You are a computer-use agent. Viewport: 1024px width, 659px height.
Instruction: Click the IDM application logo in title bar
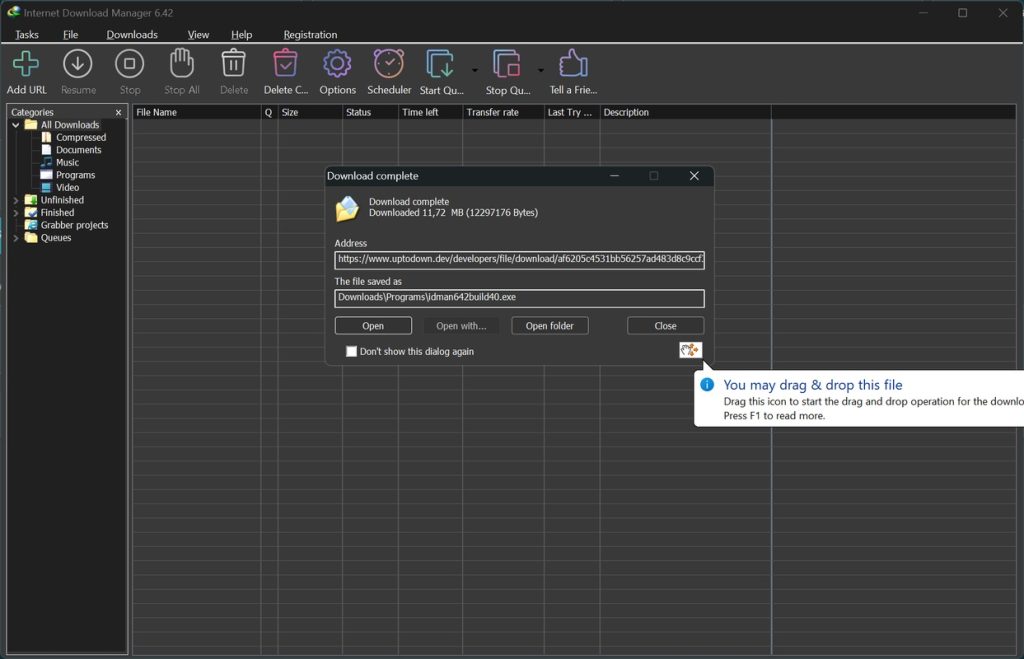tap(13, 12)
